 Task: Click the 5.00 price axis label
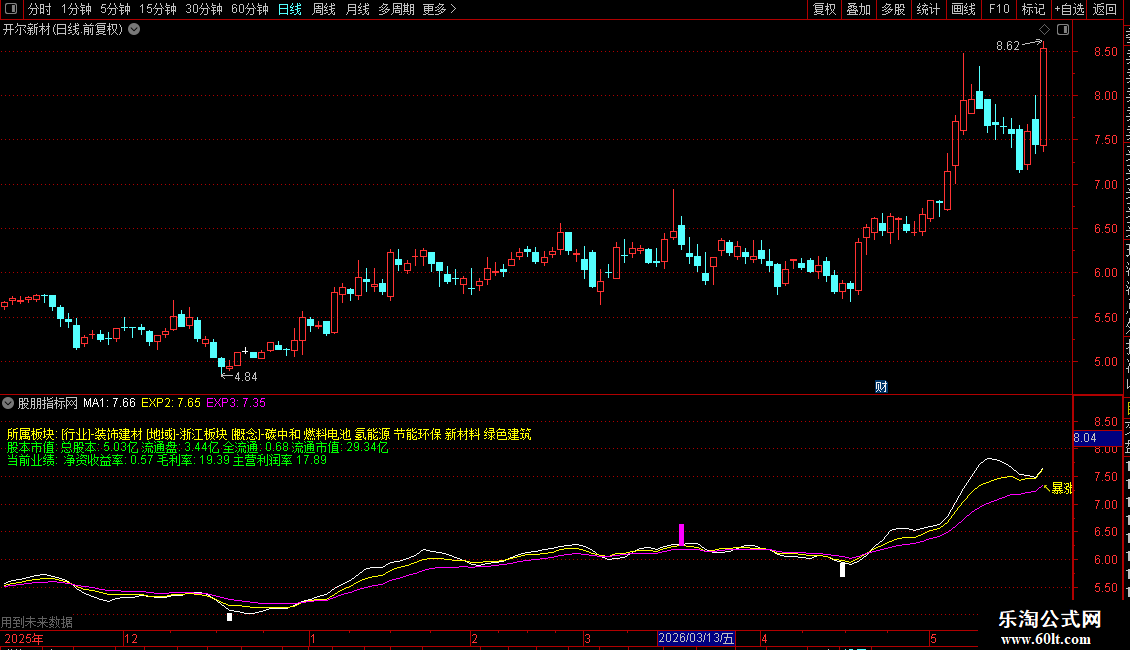click(1105, 362)
